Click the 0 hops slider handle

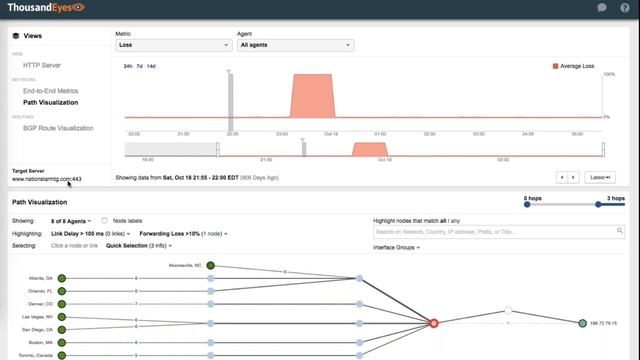[527, 204]
